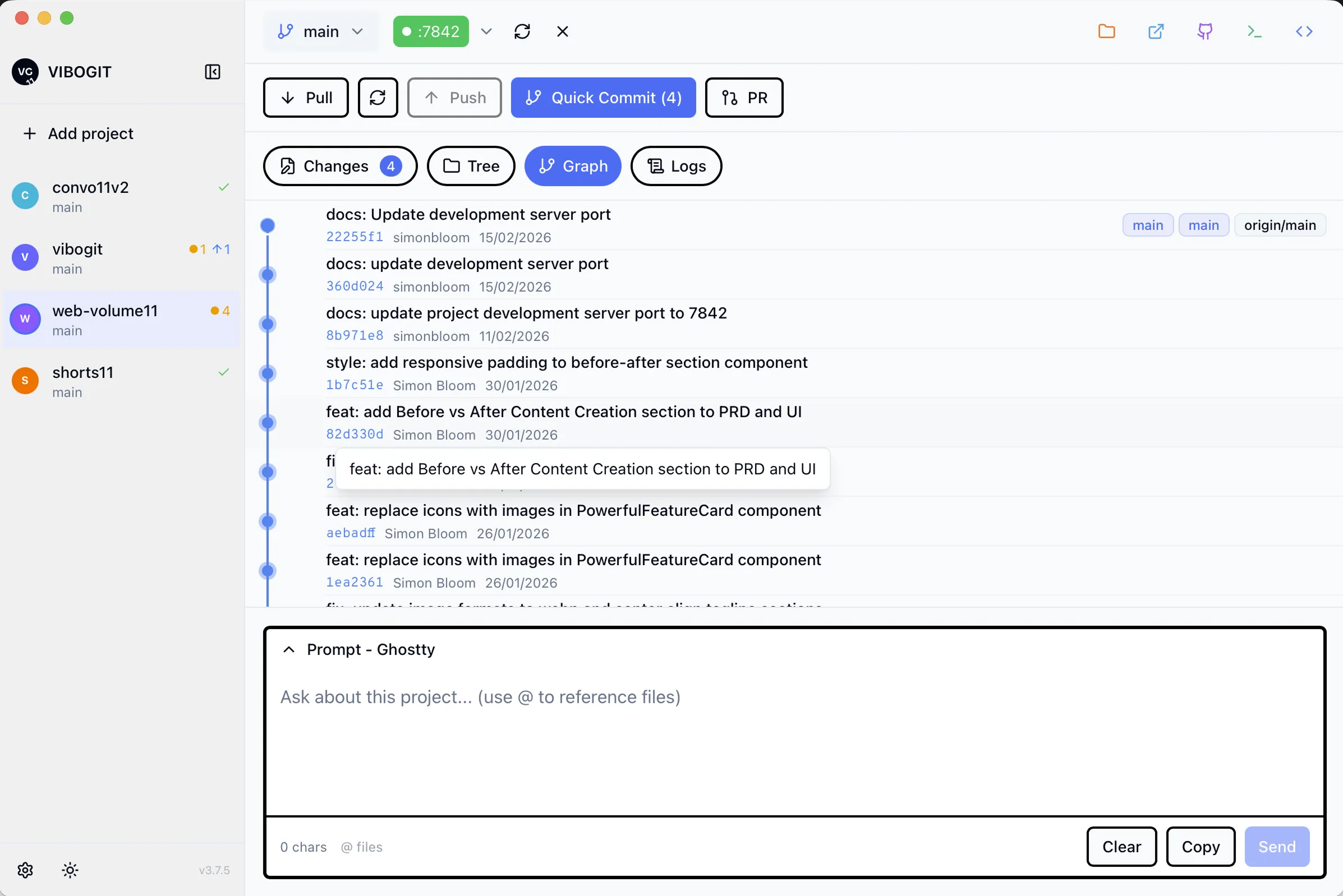Select the top commit node in graph
Viewport: 1343px width, 896px height.
(268, 225)
